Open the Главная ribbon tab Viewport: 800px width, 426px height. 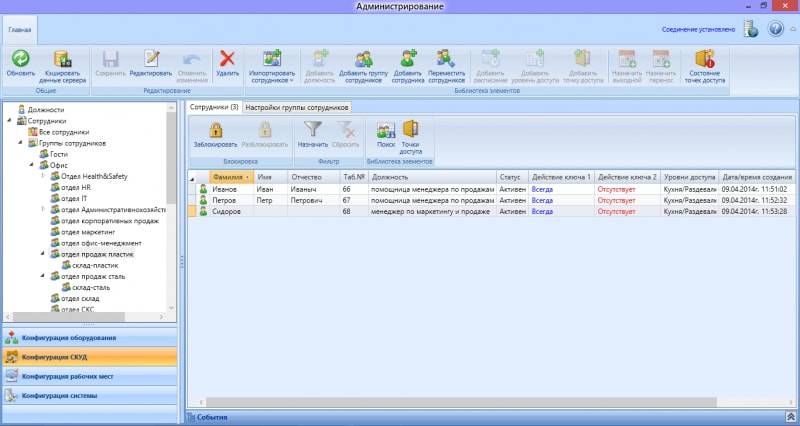(20, 30)
